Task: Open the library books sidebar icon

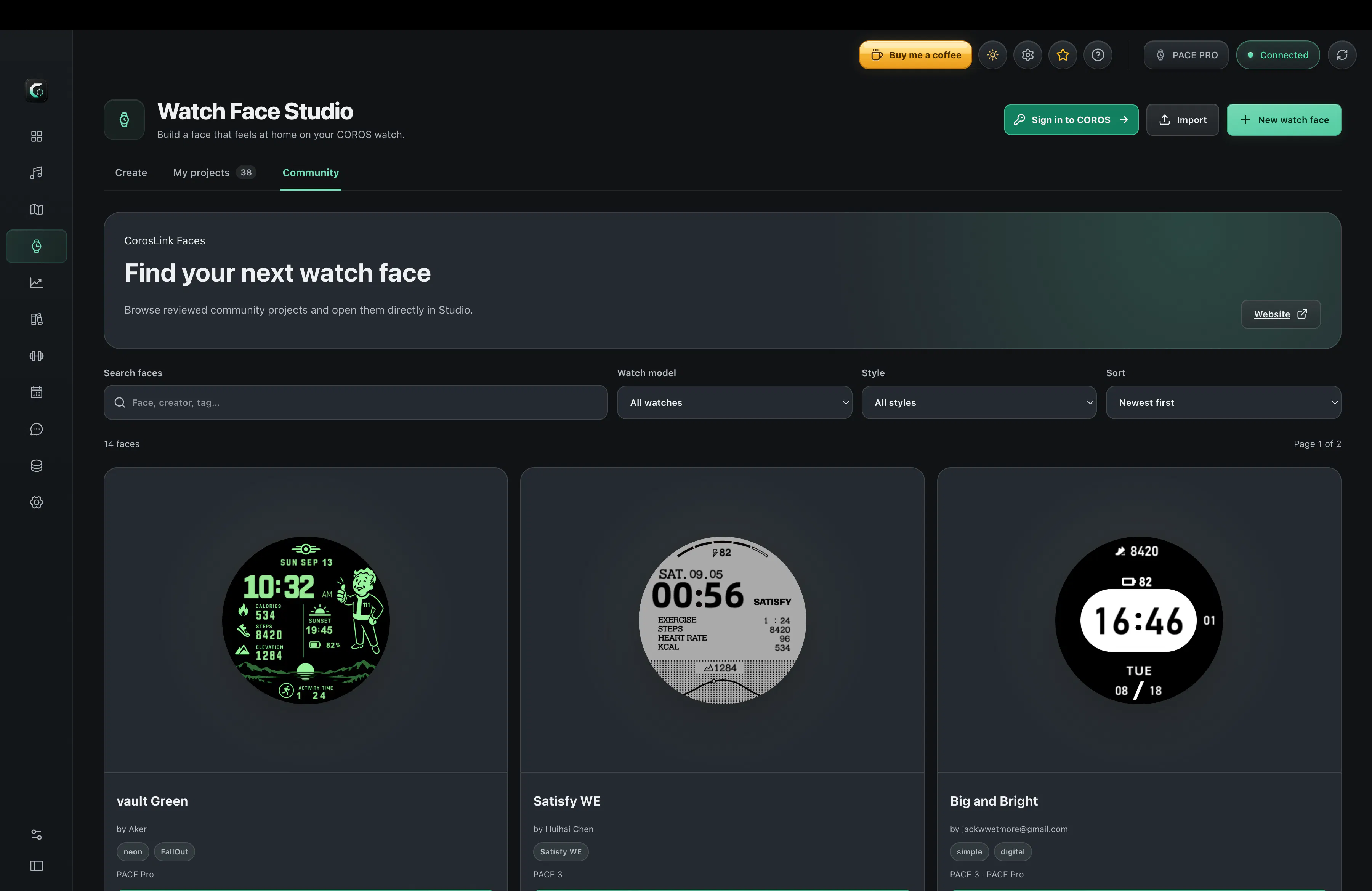Action: (36, 319)
